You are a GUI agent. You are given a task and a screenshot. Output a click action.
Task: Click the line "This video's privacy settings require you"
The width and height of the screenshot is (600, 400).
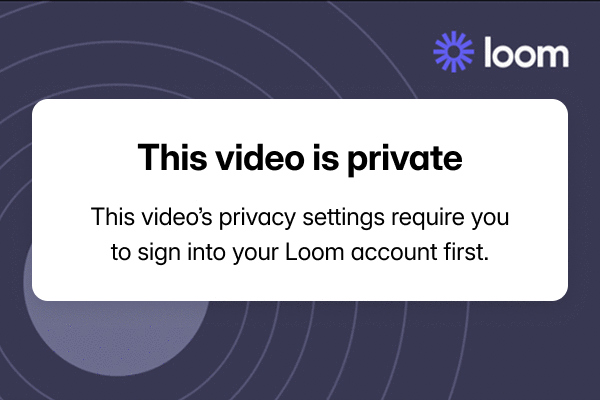click(x=300, y=217)
